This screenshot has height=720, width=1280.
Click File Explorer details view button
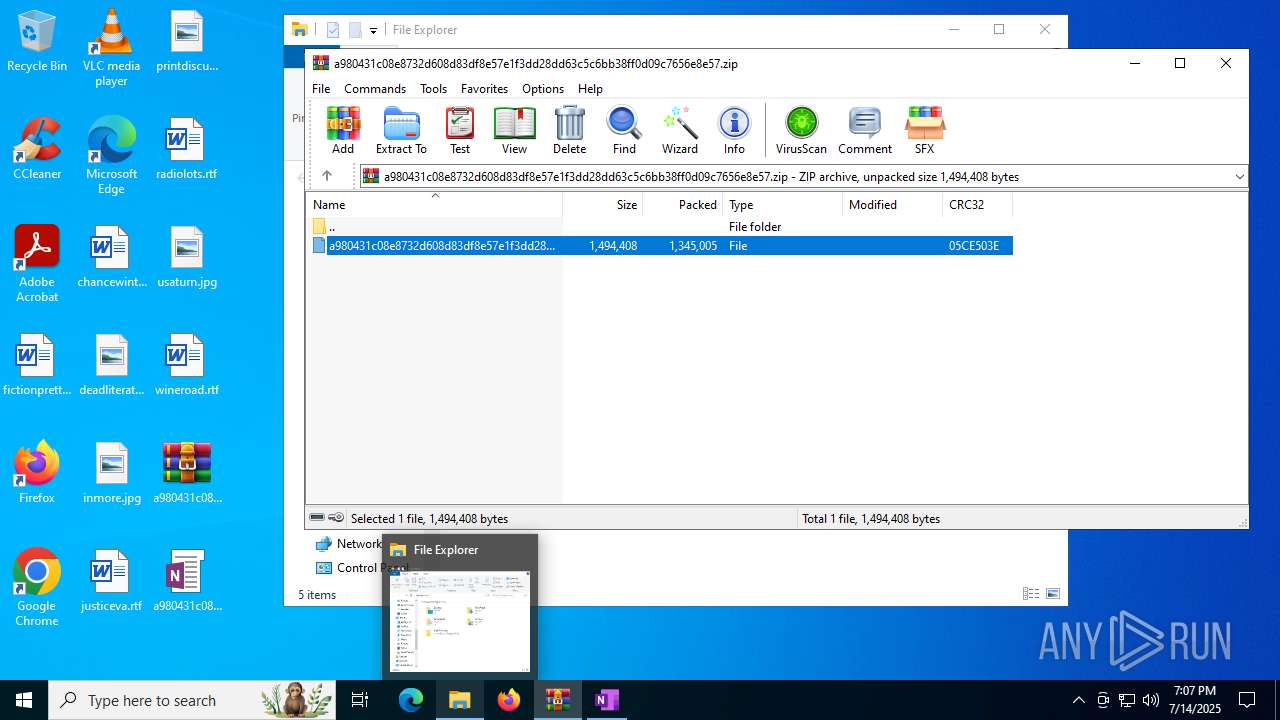point(1031,594)
